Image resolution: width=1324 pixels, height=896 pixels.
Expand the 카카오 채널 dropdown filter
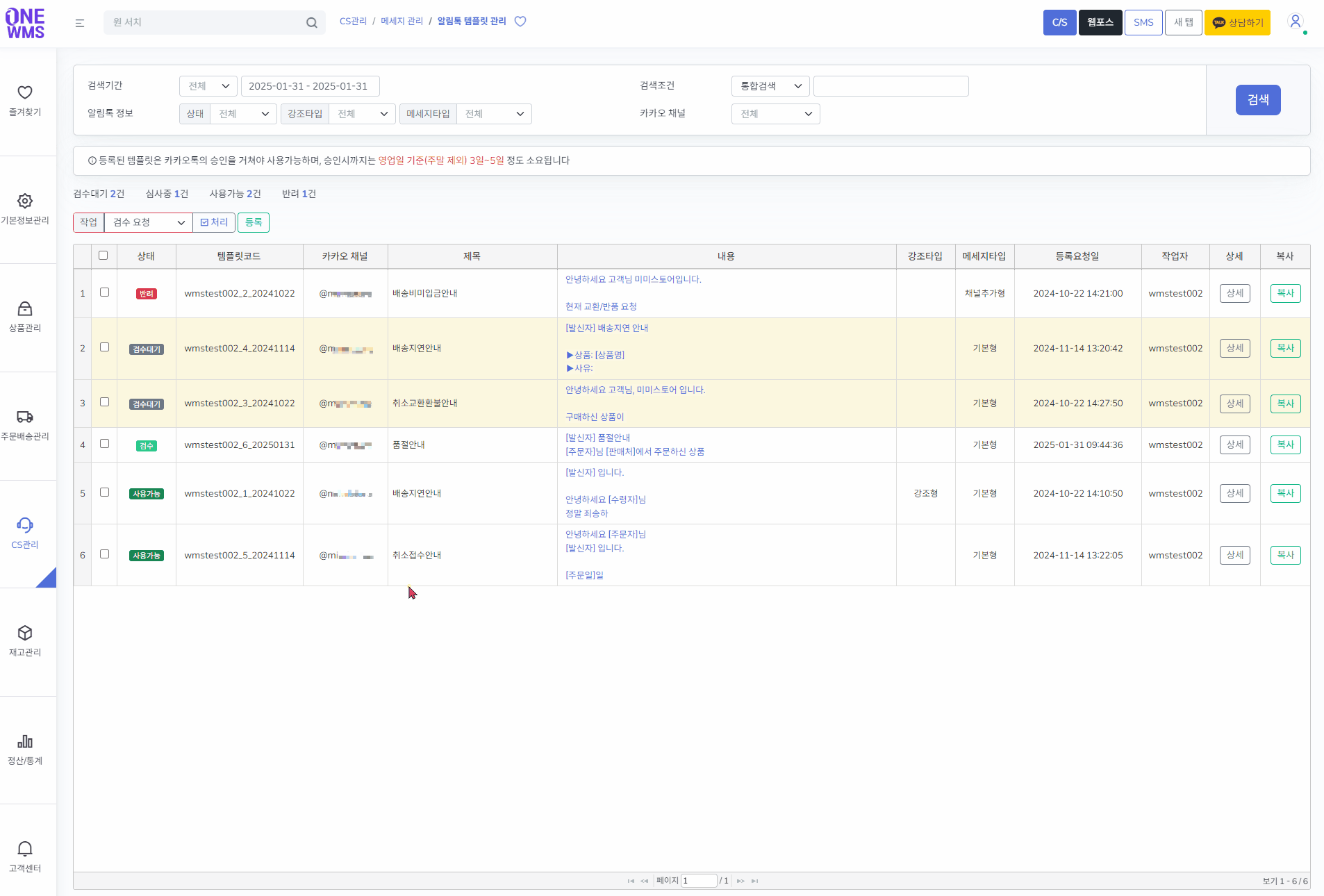pos(775,114)
